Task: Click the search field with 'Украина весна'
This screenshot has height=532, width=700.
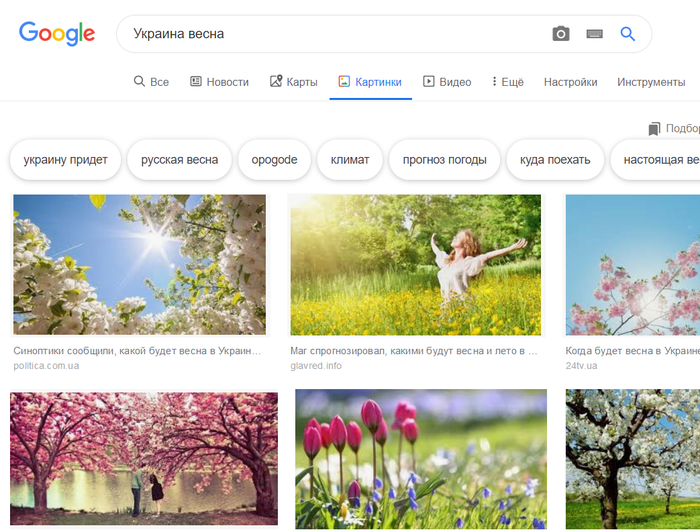Action: (330, 34)
